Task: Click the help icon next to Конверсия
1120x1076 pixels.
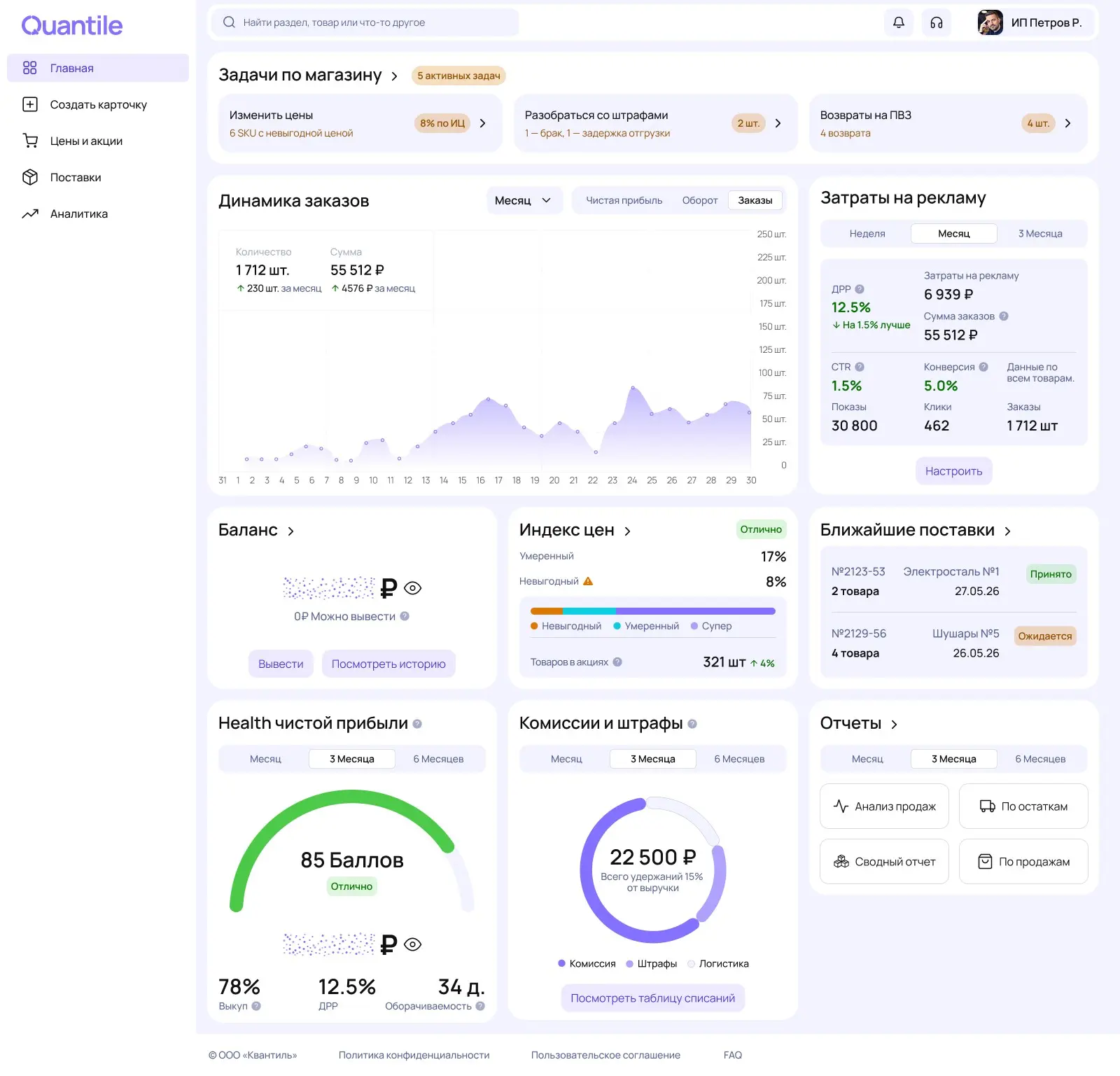Action: (983, 367)
